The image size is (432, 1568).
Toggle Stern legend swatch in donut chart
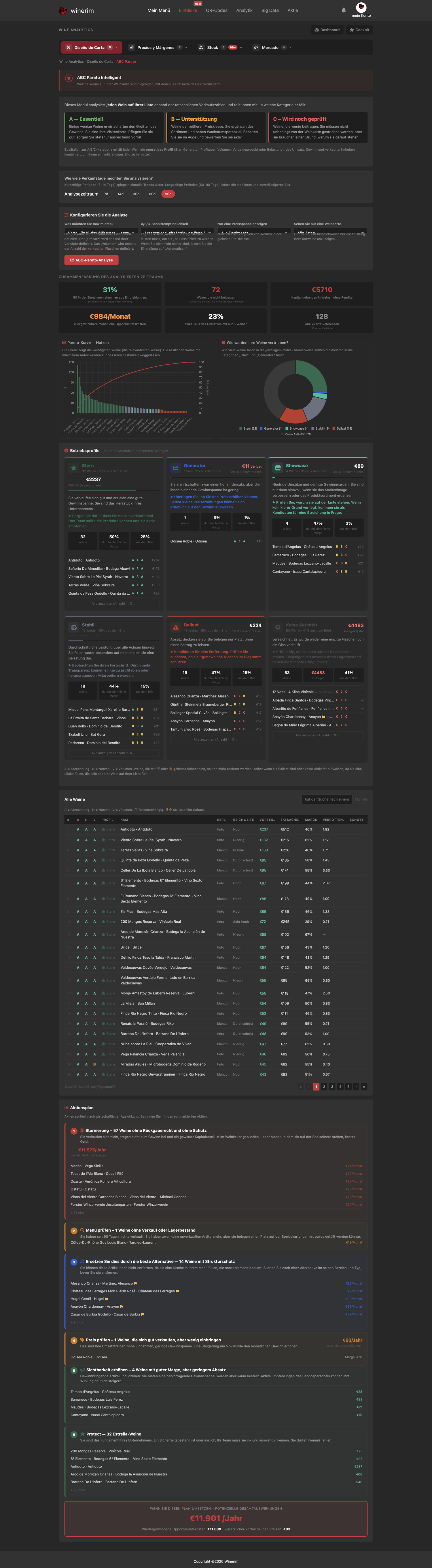[x=241, y=429]
